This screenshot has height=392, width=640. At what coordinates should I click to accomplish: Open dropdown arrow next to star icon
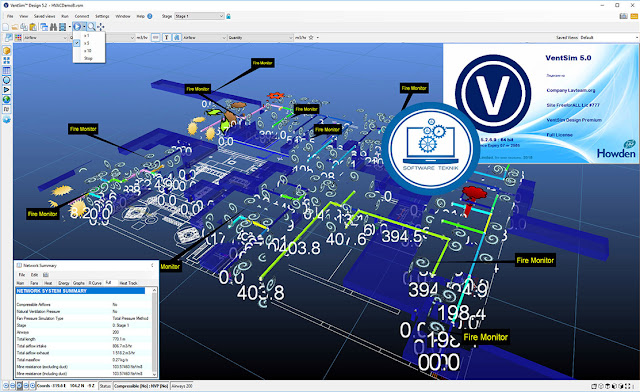[318, 38]
